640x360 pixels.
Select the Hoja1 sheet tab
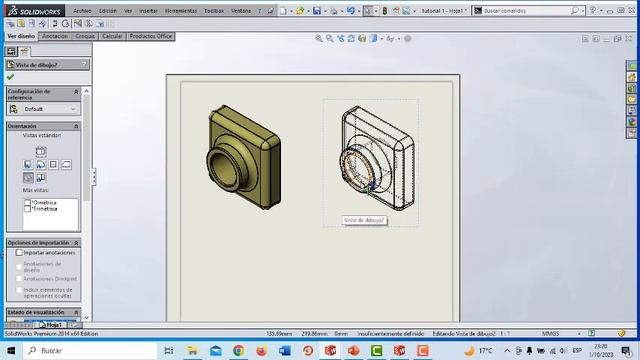tap(51, 325)
